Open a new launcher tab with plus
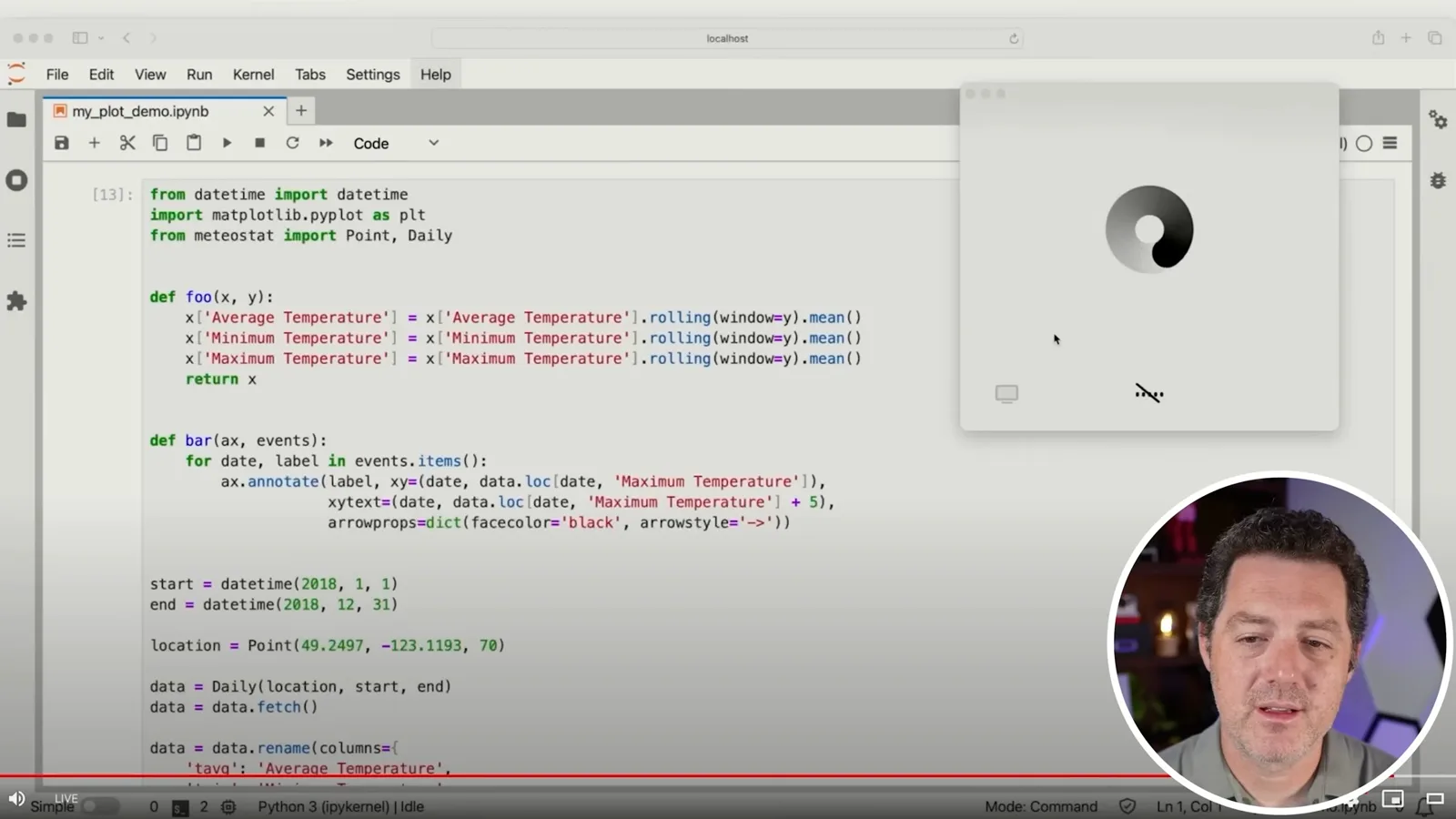 (301, 111)
